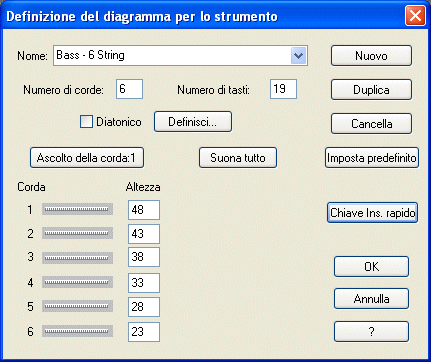Click the string 1 graphic
The height and width of the screenshot is (362, 431).
pyautogui.click(x=77, y=209)
